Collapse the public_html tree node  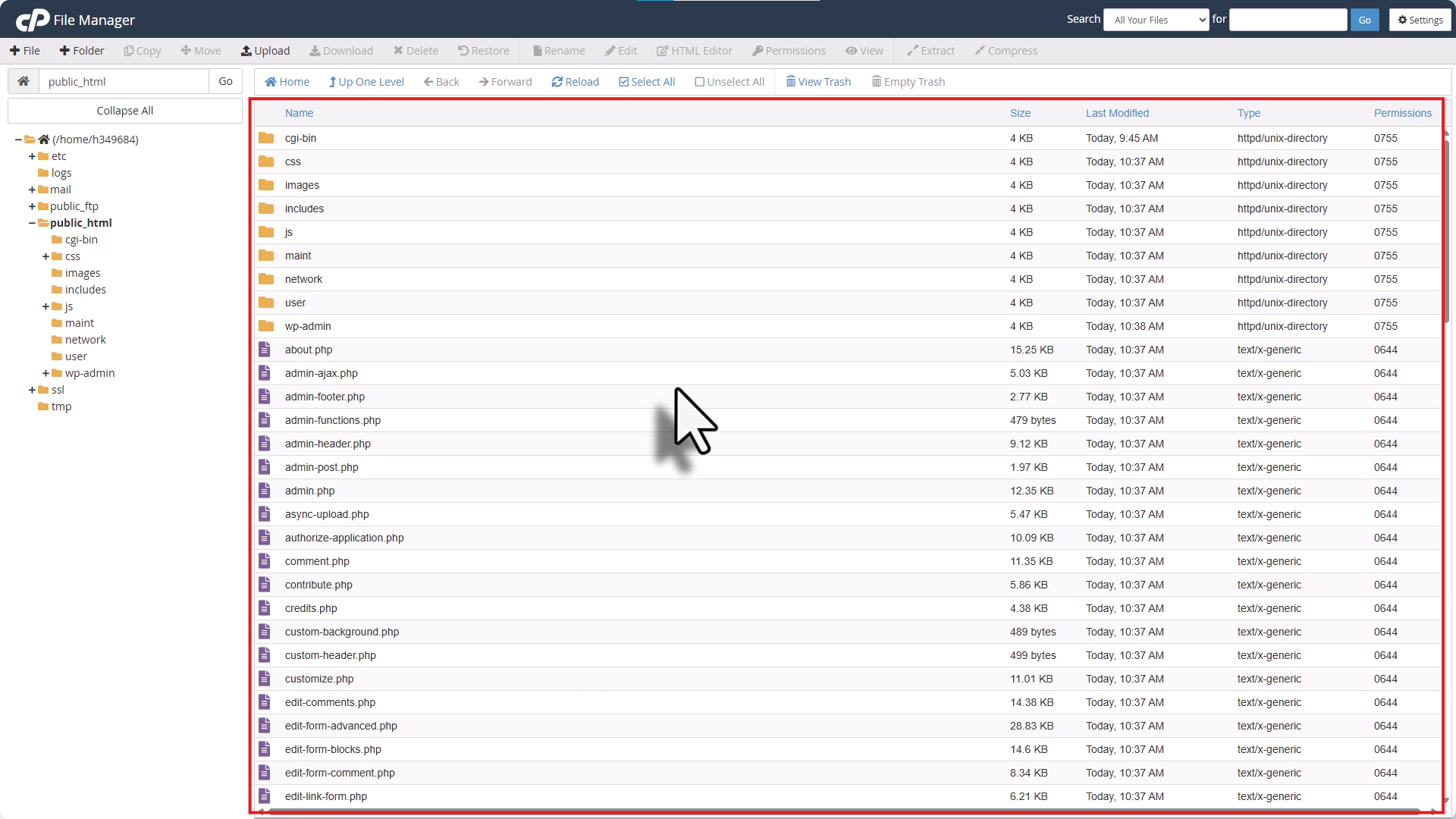point(32,223)
